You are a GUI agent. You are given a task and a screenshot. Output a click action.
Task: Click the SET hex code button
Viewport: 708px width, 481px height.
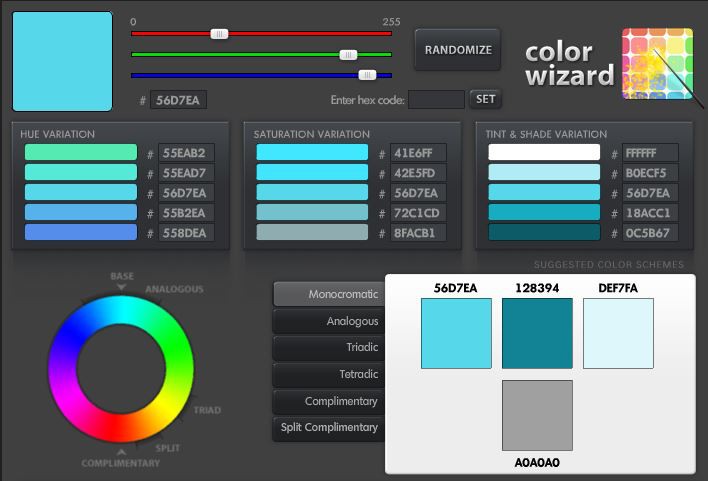click(485, 99)
